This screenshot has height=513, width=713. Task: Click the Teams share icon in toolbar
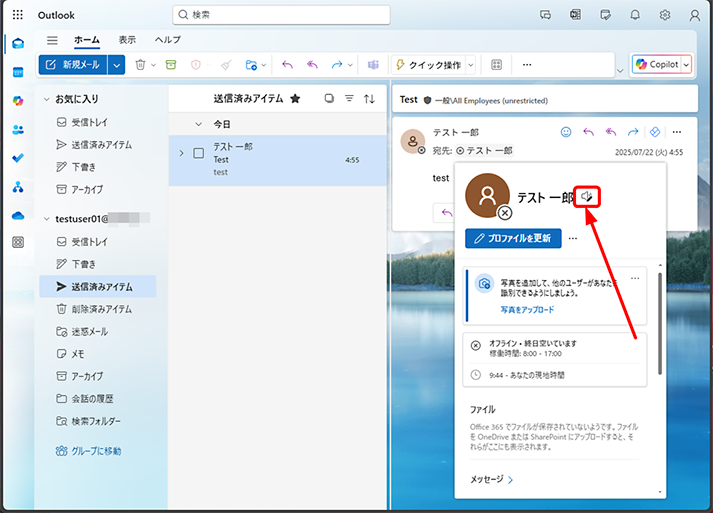click(x=373, y=65)
